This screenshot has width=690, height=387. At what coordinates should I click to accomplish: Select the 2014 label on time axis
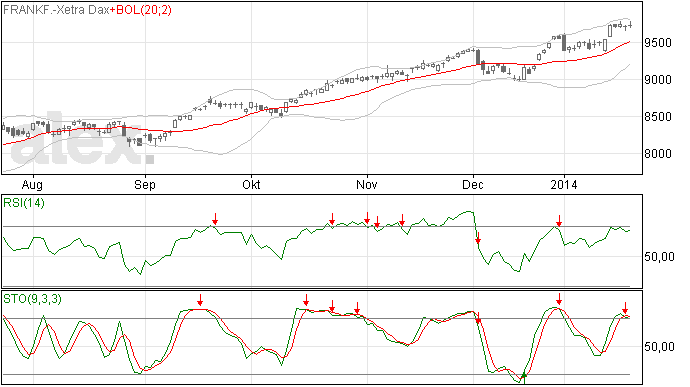pos(564,184)
